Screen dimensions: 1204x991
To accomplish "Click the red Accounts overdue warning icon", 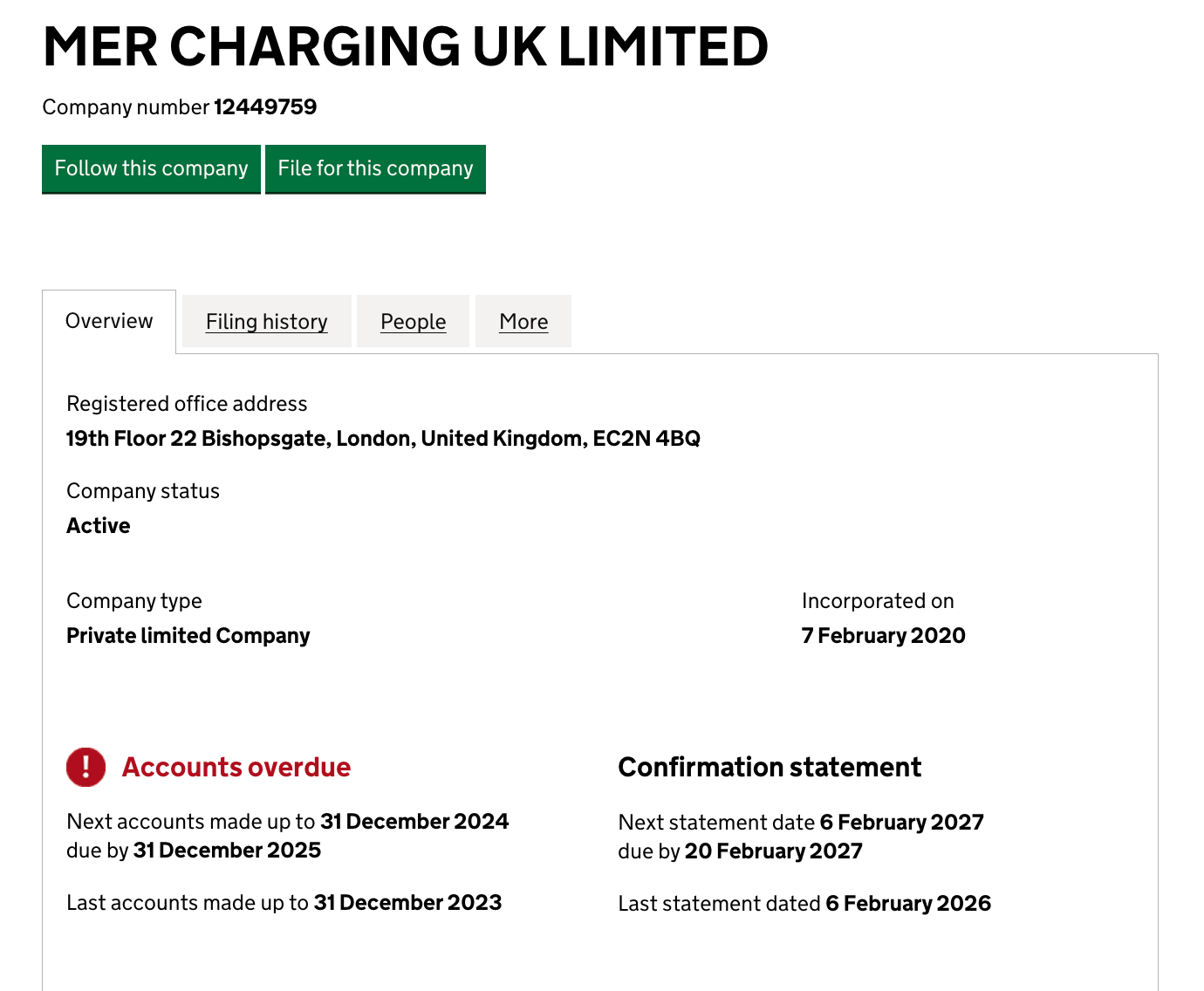I will (86, 767).
